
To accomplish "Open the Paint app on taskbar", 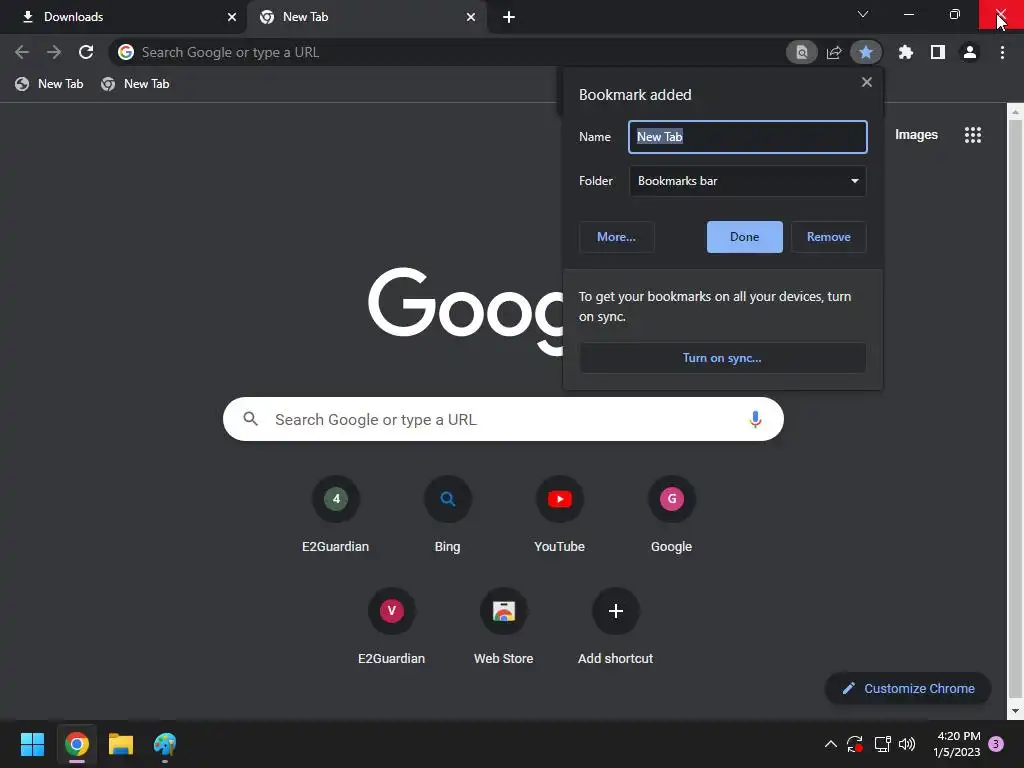I will pyautogui.click(x=165, y=744).
